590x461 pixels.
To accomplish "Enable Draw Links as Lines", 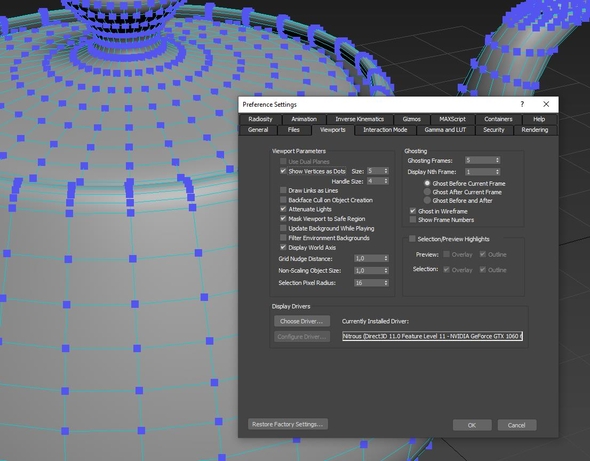I will pyautogui.click(x=283, y=190).
